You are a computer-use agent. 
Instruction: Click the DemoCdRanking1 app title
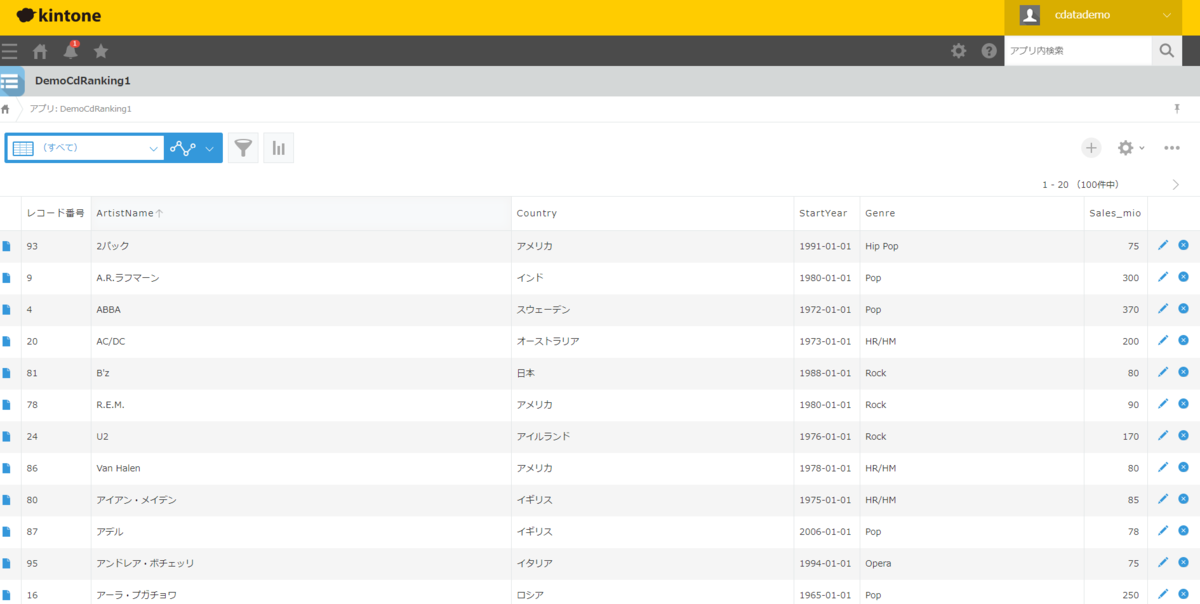point(83,81)
